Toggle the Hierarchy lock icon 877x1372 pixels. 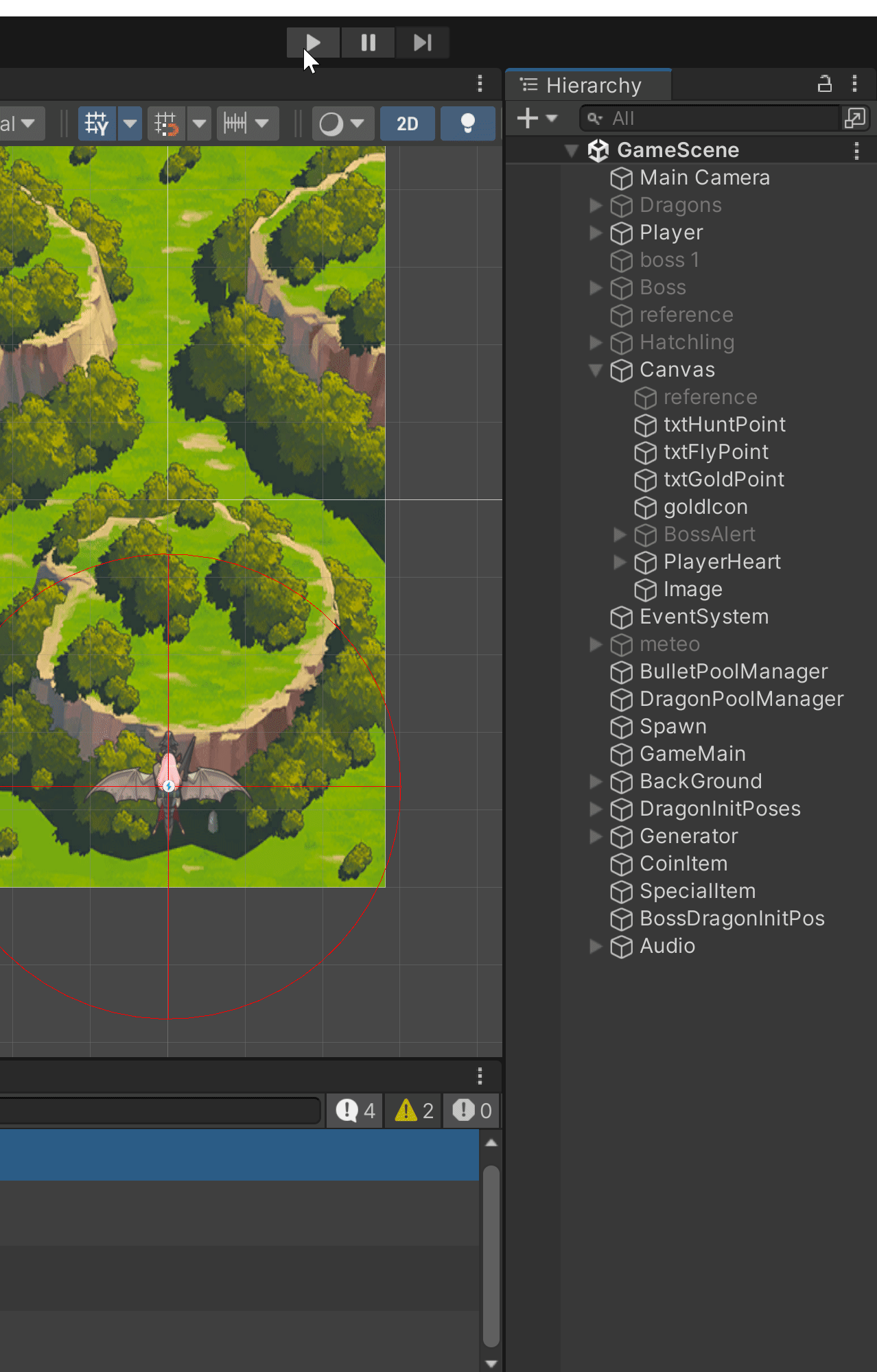tap(825, 84)
